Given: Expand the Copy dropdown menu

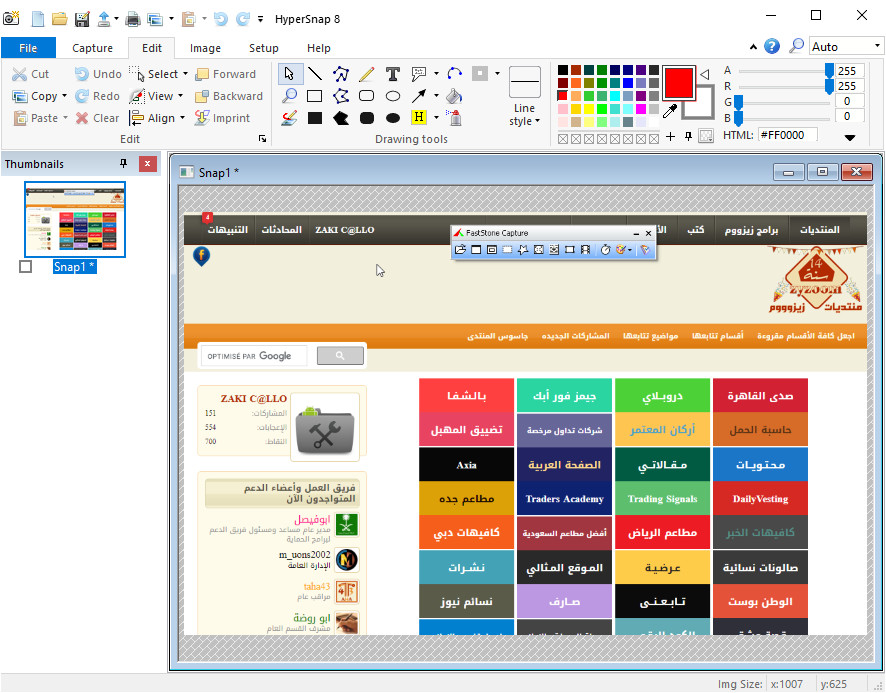Looking at the screenshot, I should click(64, 96).
